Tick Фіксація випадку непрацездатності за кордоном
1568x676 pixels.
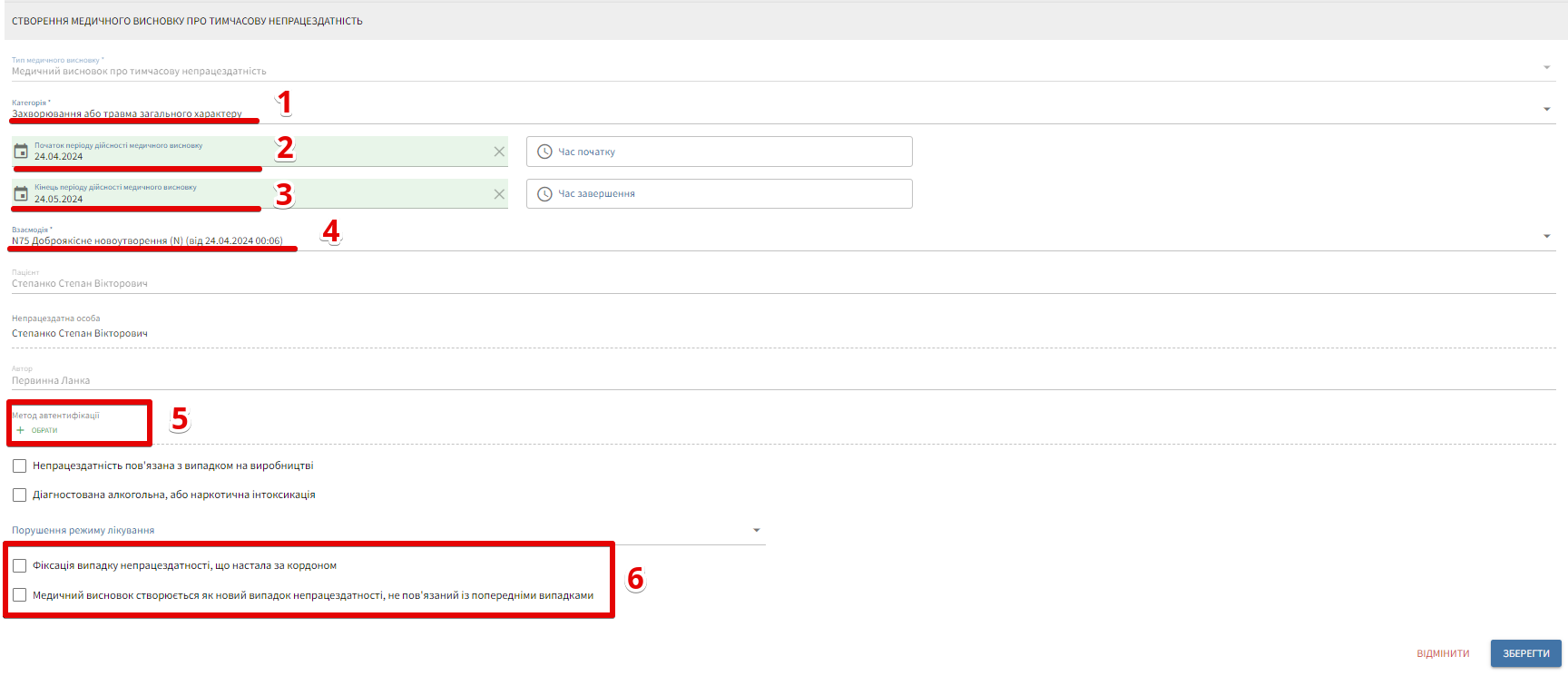pyautogui.click(x=20, y=566)
